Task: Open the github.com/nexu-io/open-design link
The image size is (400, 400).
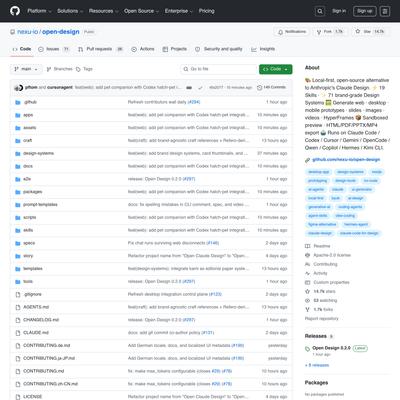Action: click(346, 160)
